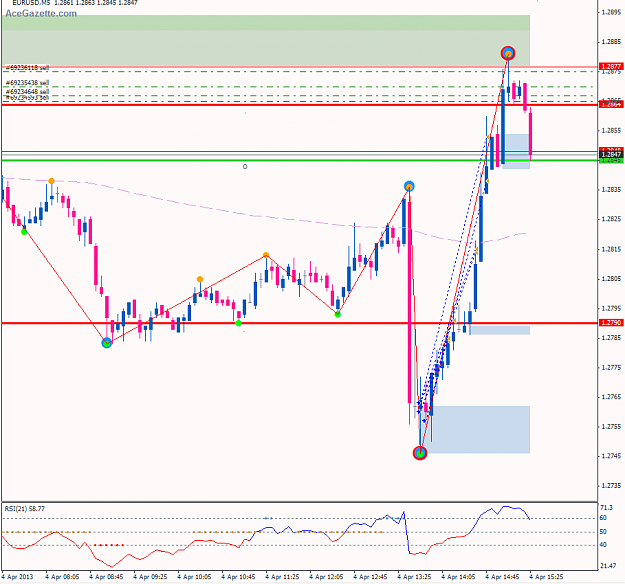Click the 4 Apr 14:45 time label
The image size is (625, 584).
[502, 577]
